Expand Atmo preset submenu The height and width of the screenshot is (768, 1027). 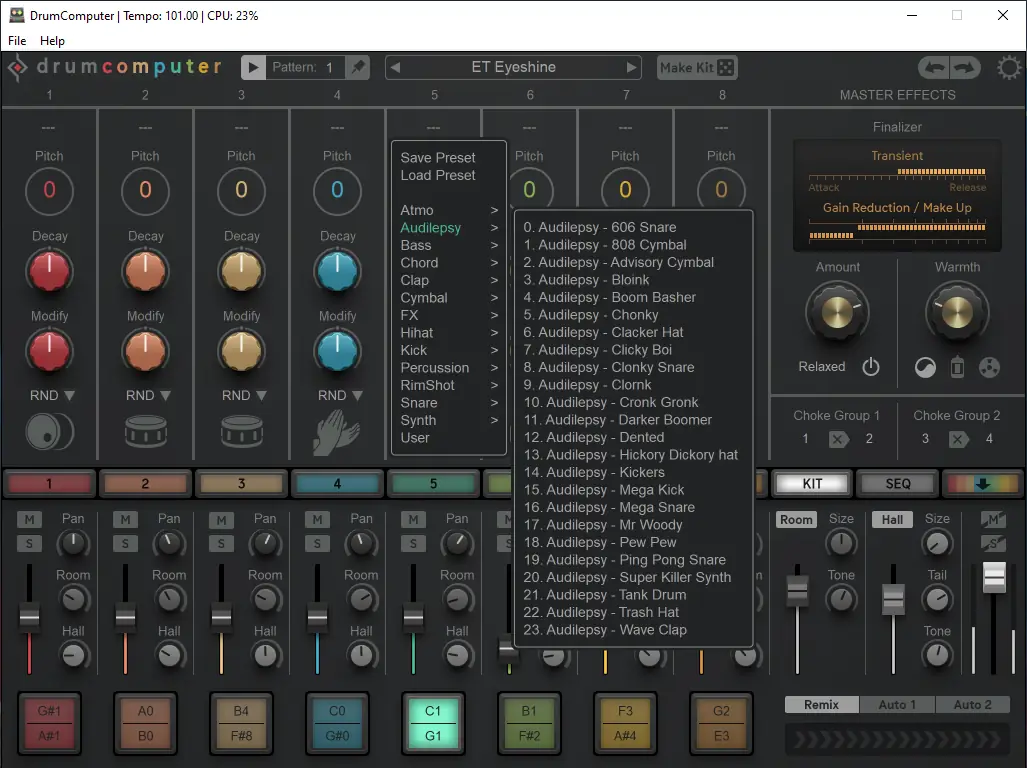449,210
